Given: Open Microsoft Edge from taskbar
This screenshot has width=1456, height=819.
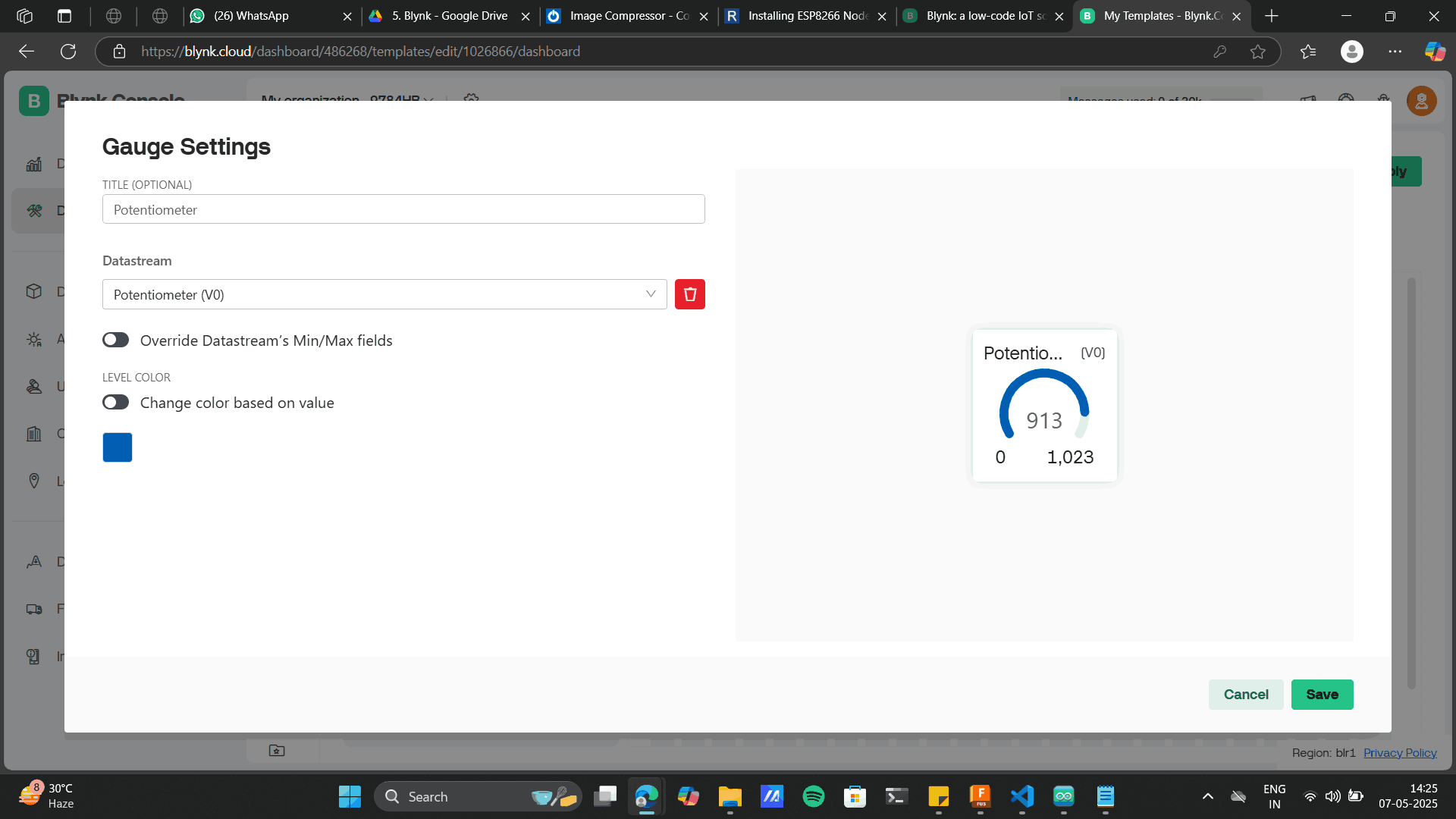Looking at the screenshot, I should coord(646,796).
